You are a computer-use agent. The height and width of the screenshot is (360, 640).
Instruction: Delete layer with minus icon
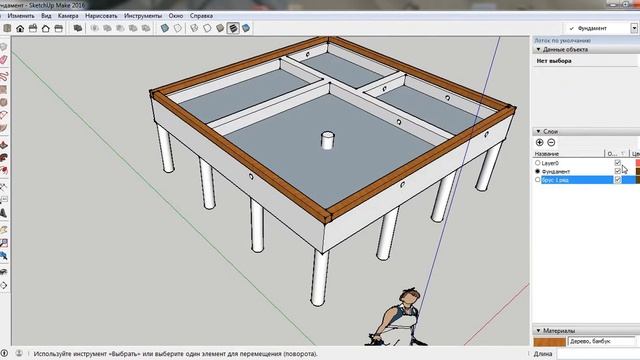(x=551, y=142)
